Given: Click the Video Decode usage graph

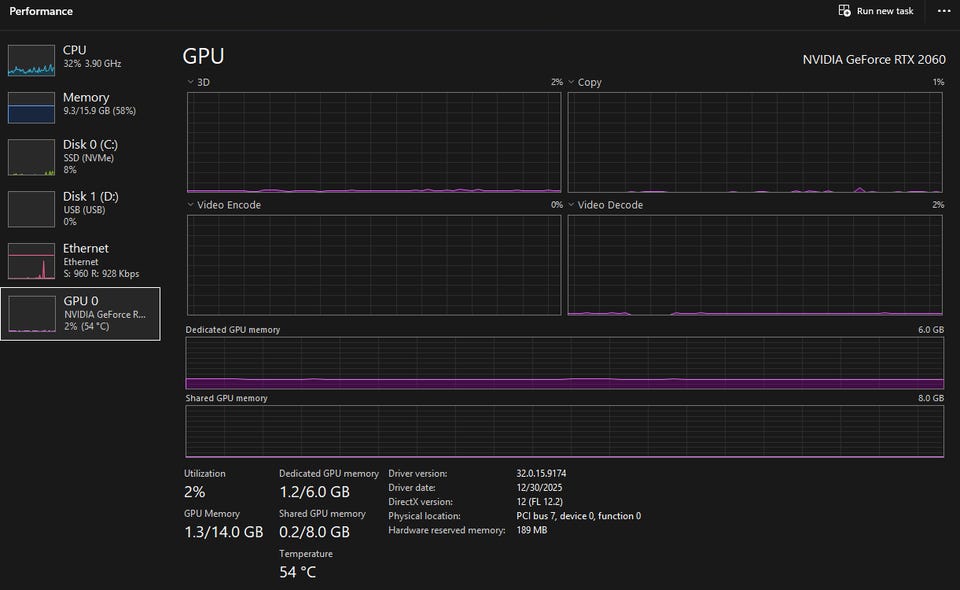Looking at the screenshot, I should click(x=755, y=265).
